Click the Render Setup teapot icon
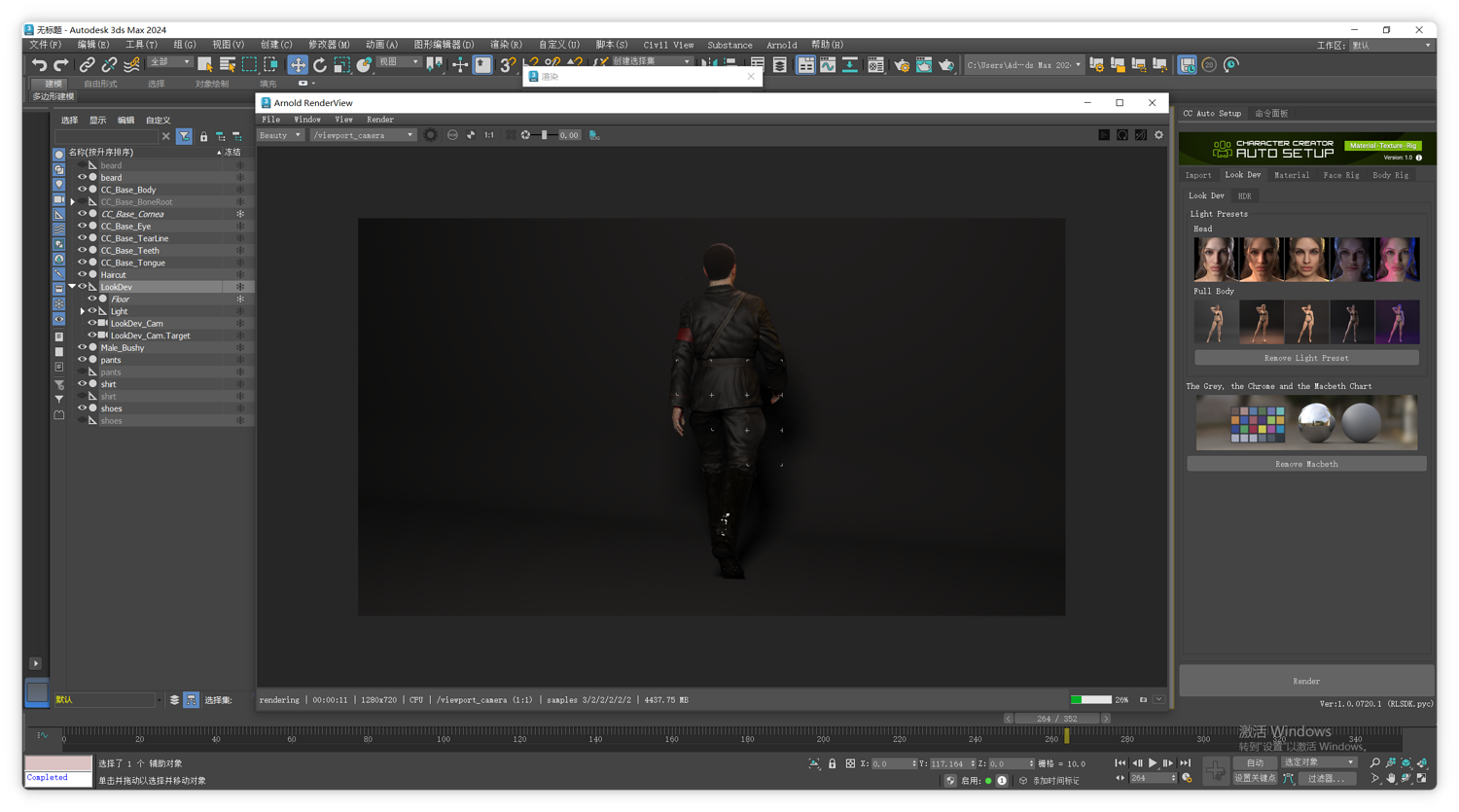This screenshot has width=1459, height=812. pos(902,65)
